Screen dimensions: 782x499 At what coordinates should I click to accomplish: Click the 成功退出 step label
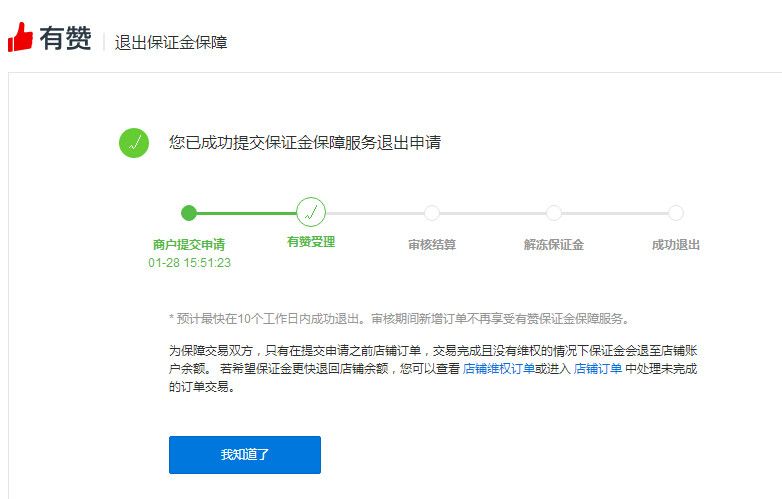coord(676,244)
